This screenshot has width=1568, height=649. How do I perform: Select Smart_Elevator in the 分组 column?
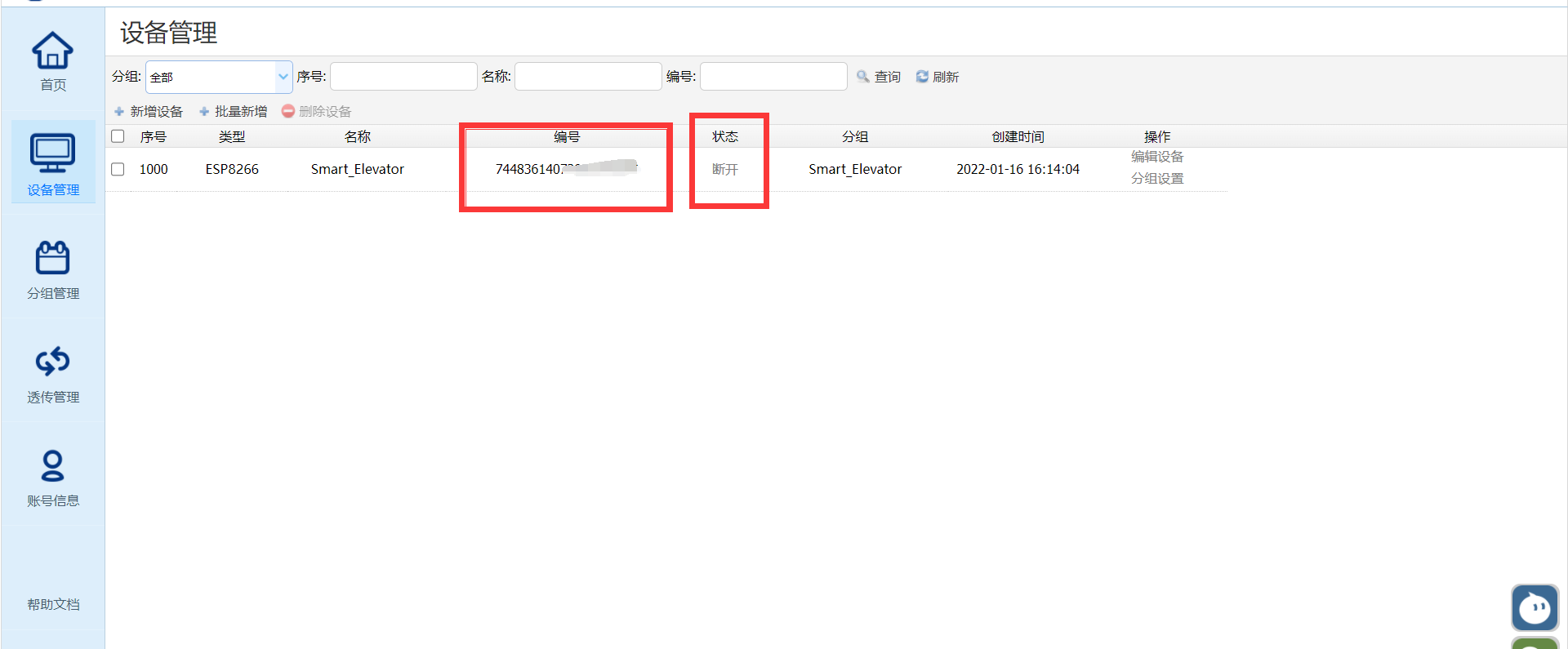[x=855, y=169]
